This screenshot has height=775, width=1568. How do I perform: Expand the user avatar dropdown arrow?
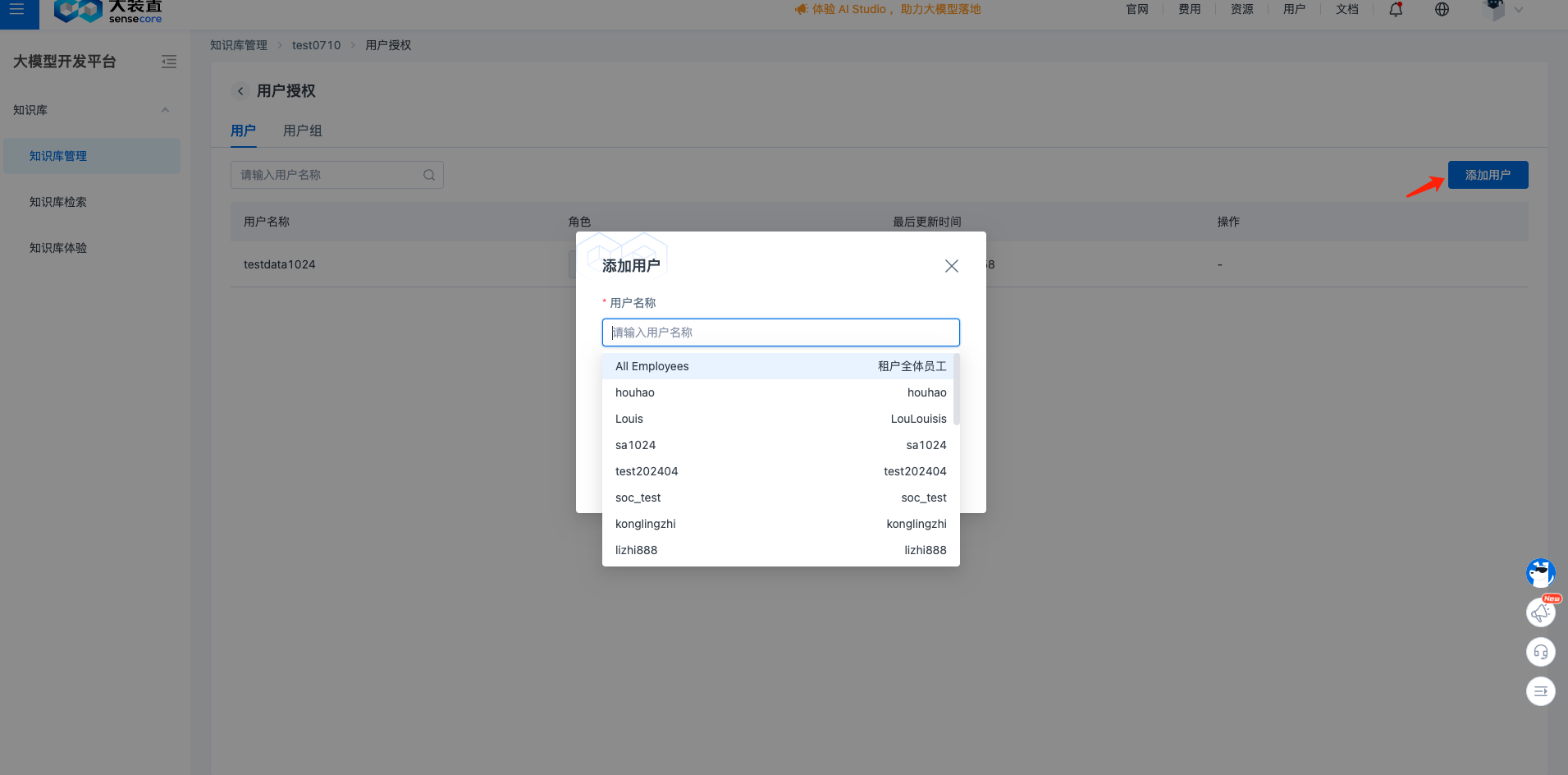(1518, 10)
